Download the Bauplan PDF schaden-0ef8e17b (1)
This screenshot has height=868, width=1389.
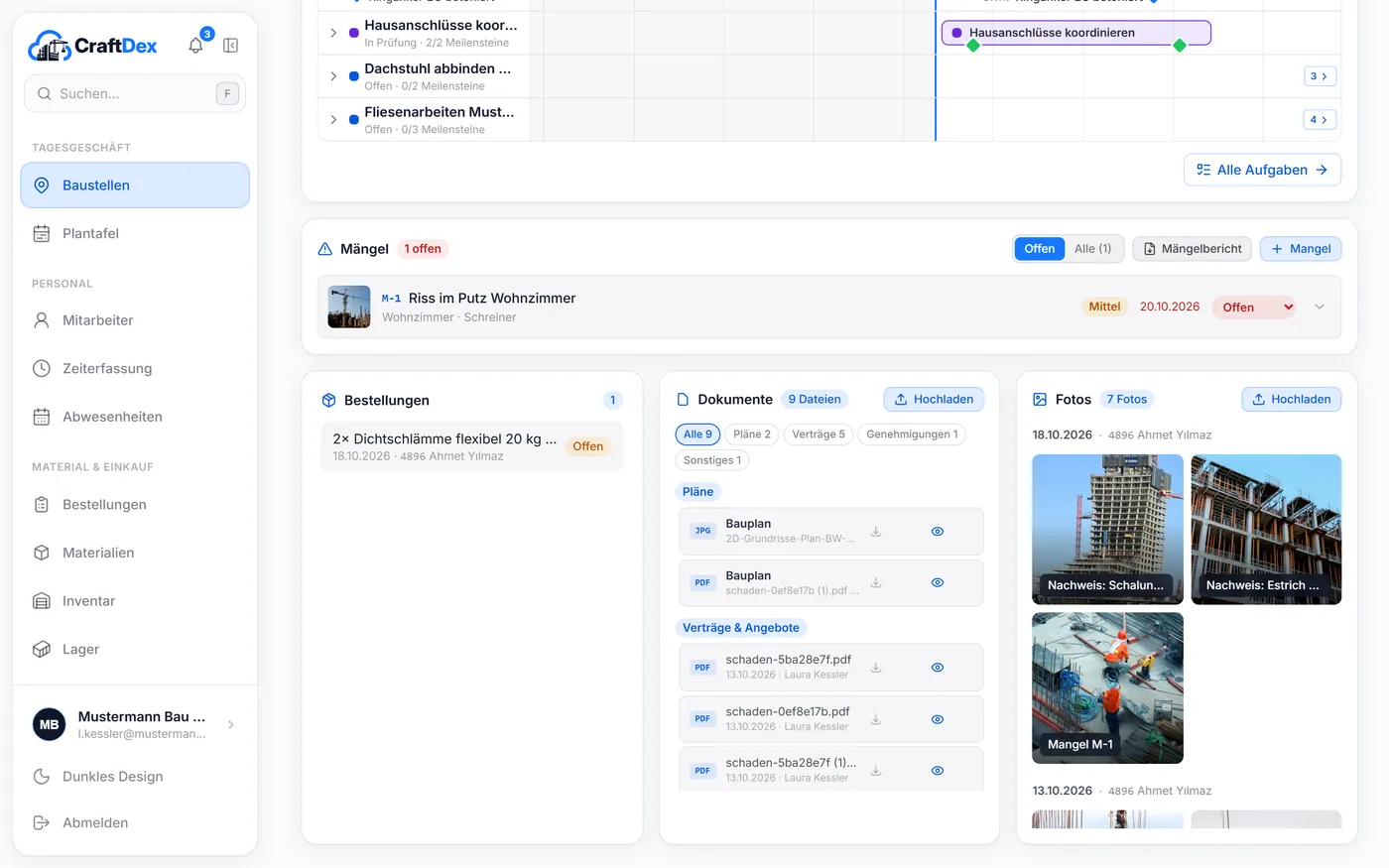tap(876, 583)
